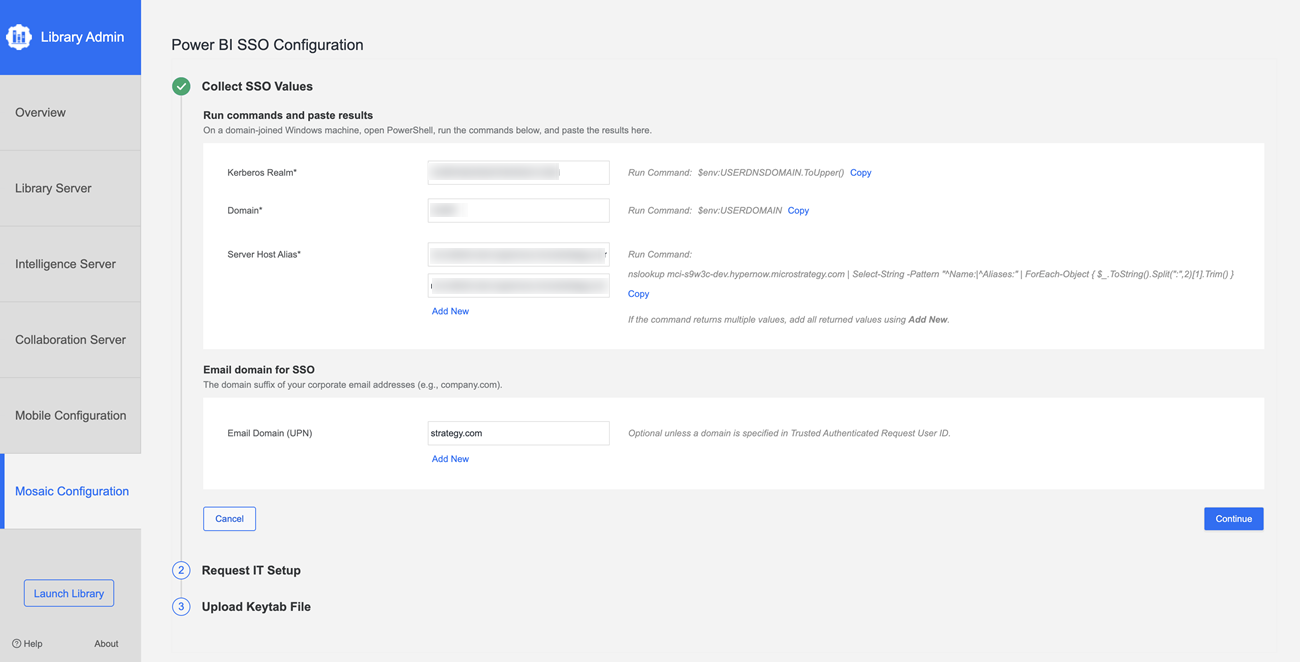Copy the Kerberos Realm command
The image size is (1300, 662).
click(860, 173)
